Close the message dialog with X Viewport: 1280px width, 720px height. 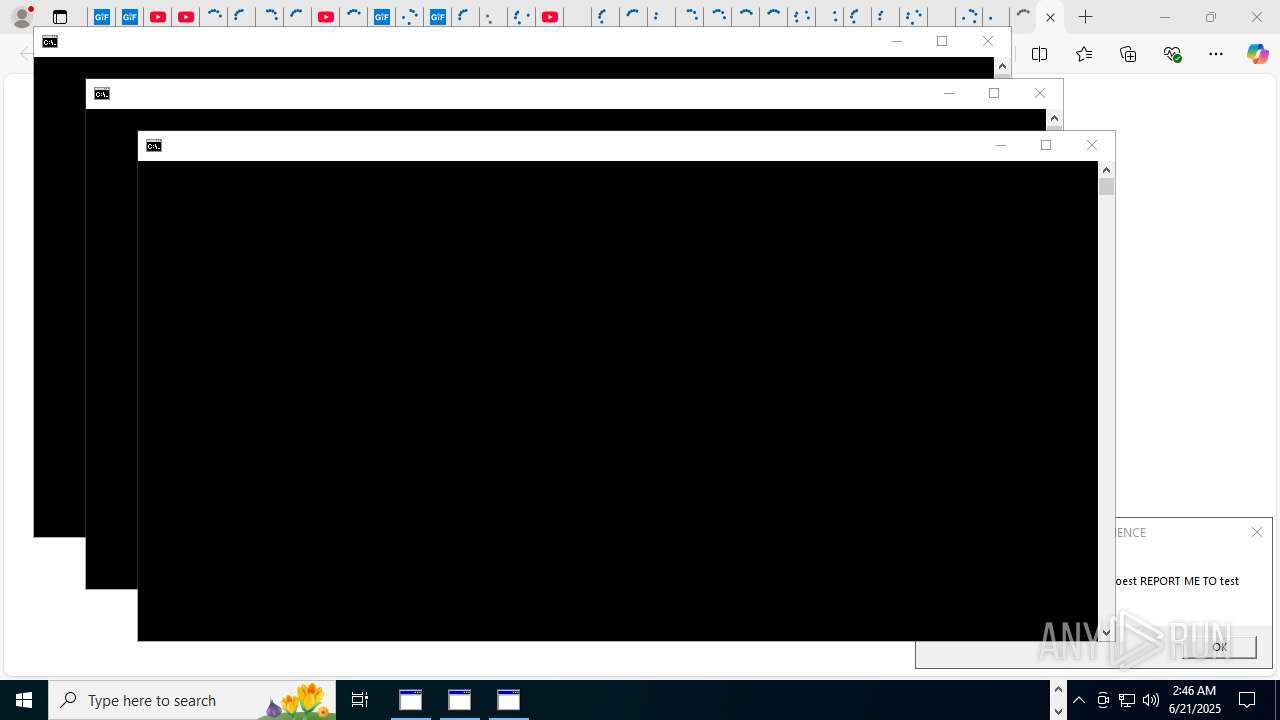pos(1257,532)
